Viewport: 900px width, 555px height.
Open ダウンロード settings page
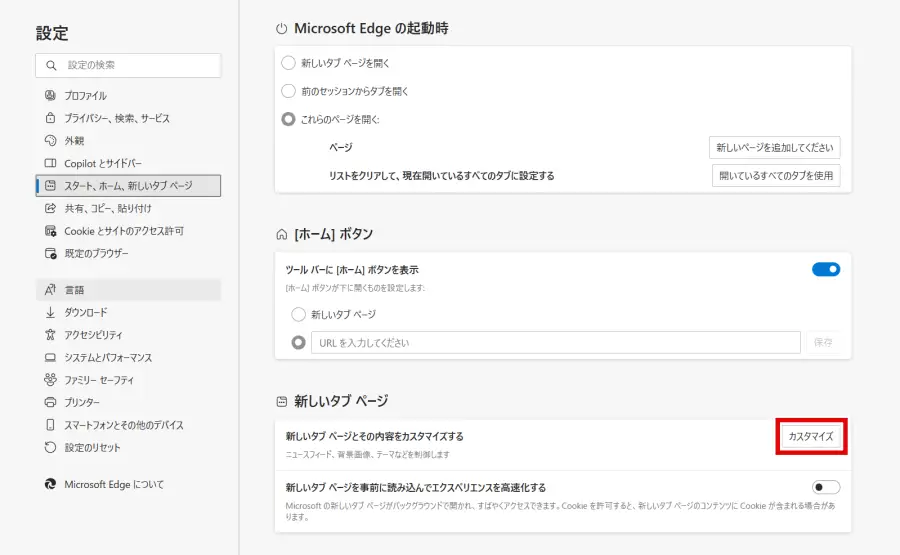click(128, 312)
